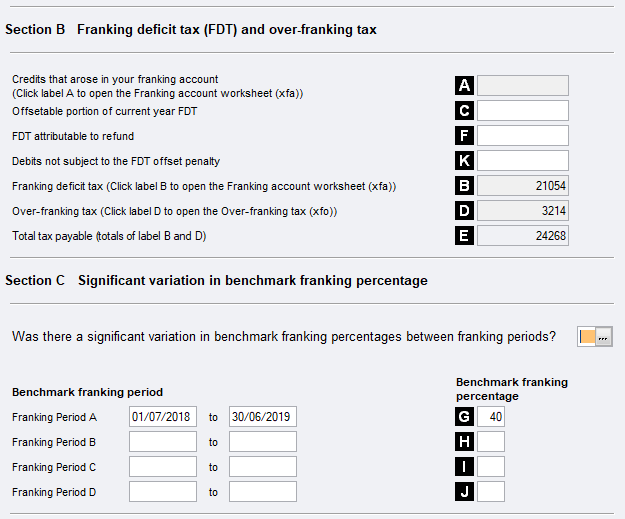Open Franking account worksheet via label B
The width and height of the screenshot is (625, 519).
(x=464, y=186)
